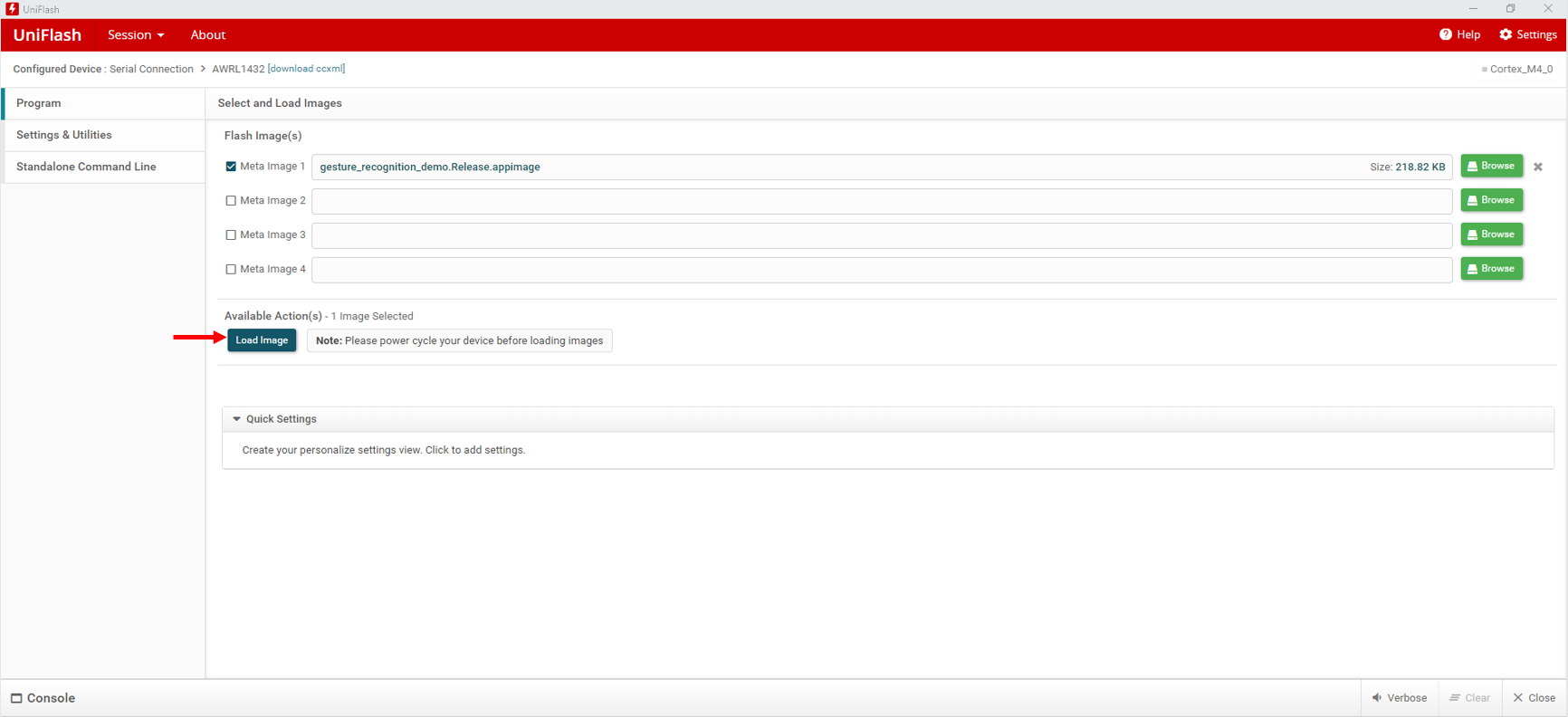Browse for Meta Image 2 file
This screenshot has height=717, width=1568.
coord(1491,200)
